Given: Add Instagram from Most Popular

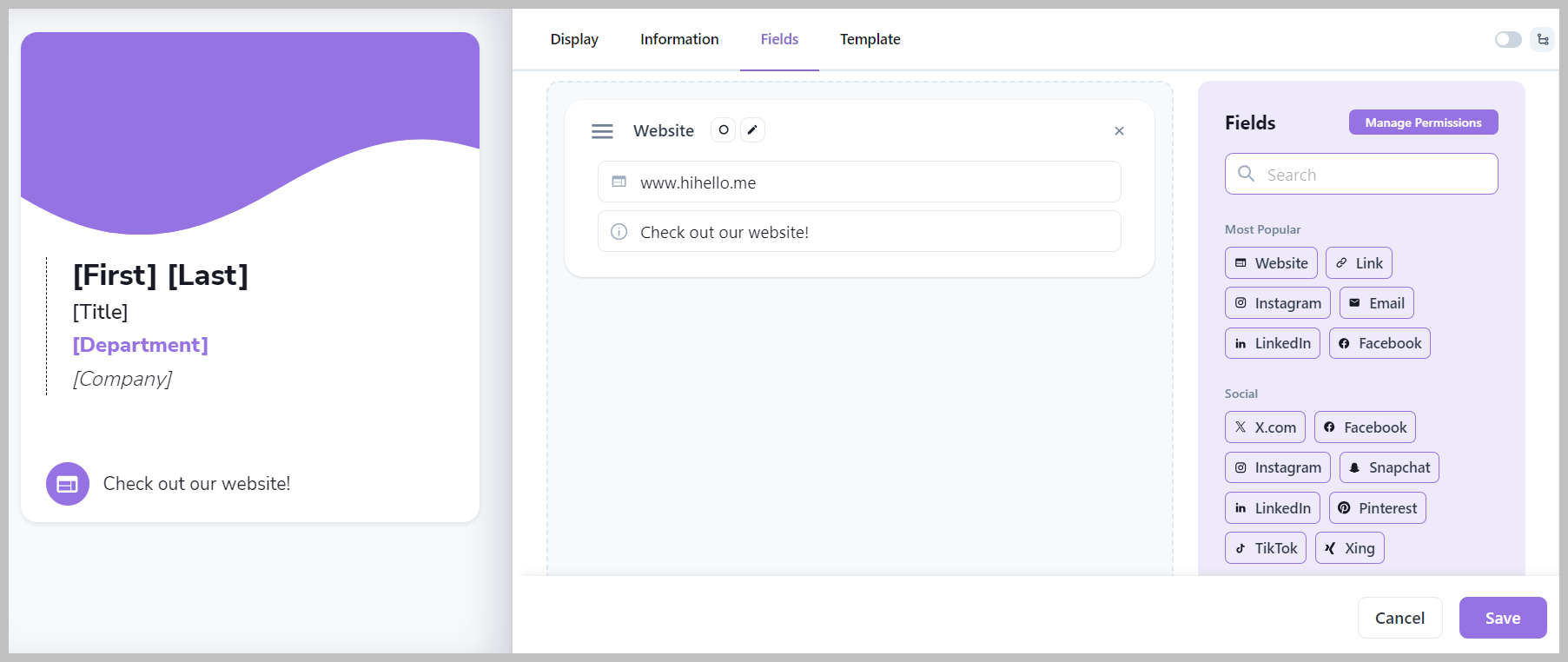Looking at the screenshot, I should [1277, 303].
